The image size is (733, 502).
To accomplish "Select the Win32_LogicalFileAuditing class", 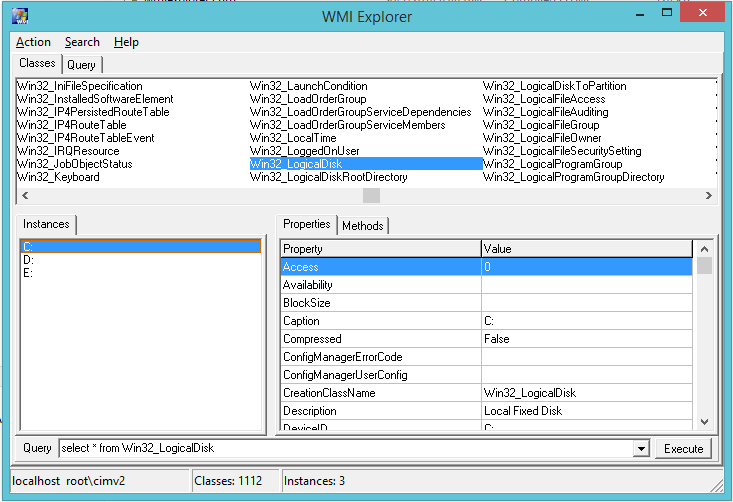I will coord(546,112).
